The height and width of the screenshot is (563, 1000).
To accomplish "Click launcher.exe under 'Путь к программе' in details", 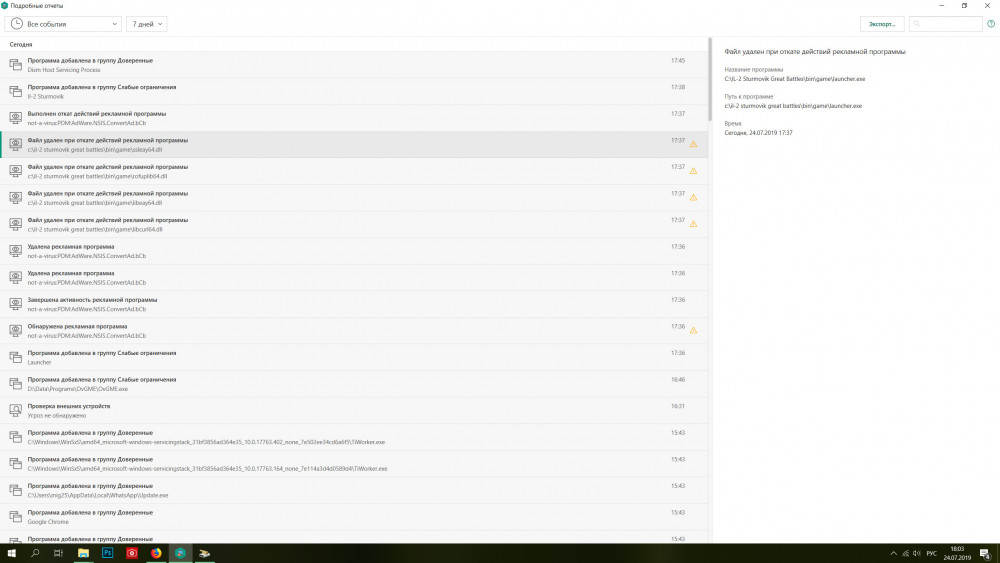I will click(x=793, y=106).
